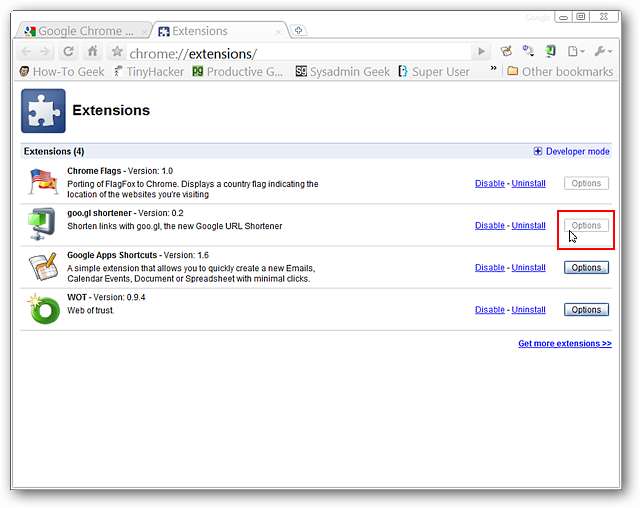
Task: Open the Sysadmin Geek bookmark
Action: (x=342, y=71)
